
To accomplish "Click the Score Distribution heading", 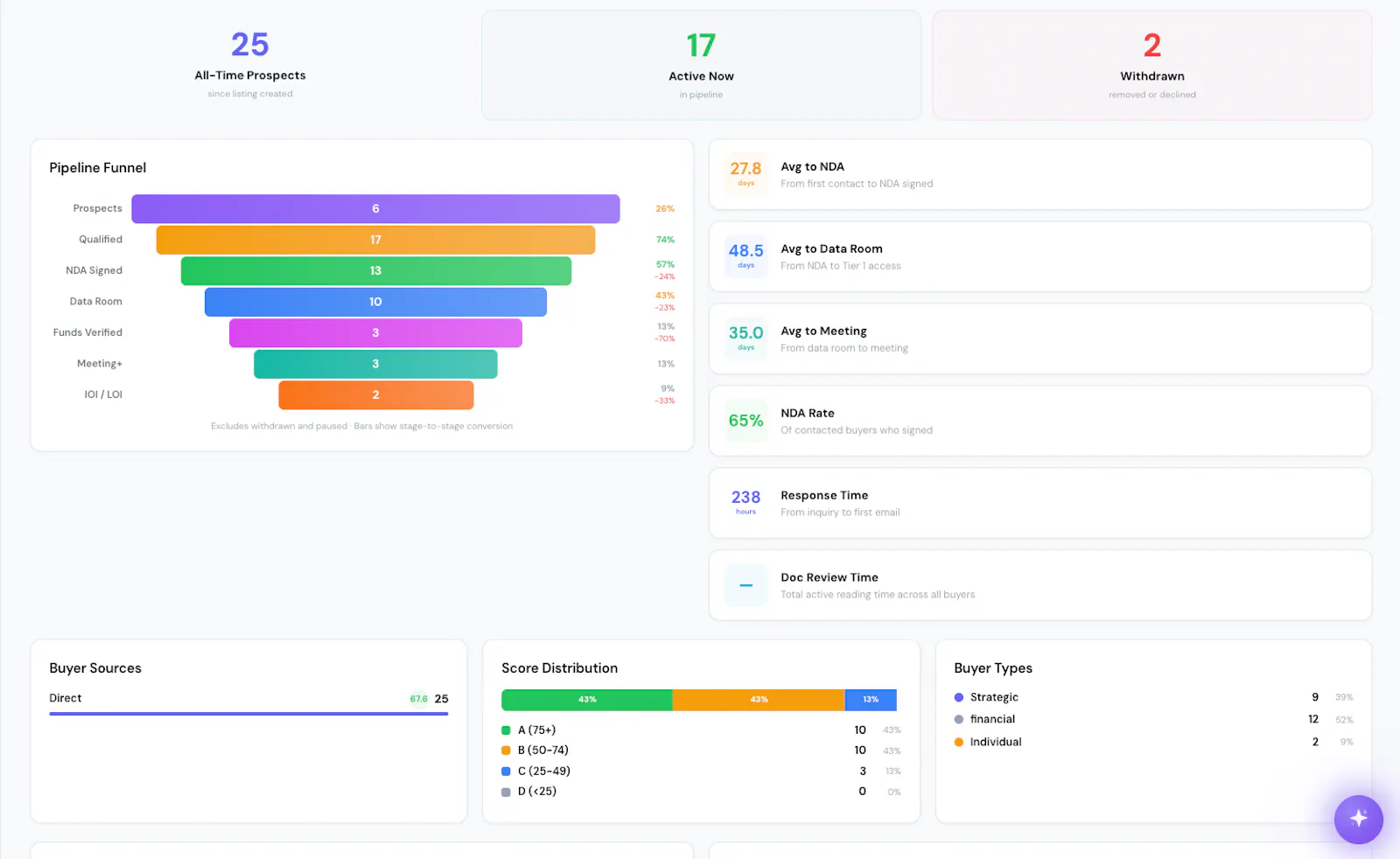I will click(x=560, y=668).
